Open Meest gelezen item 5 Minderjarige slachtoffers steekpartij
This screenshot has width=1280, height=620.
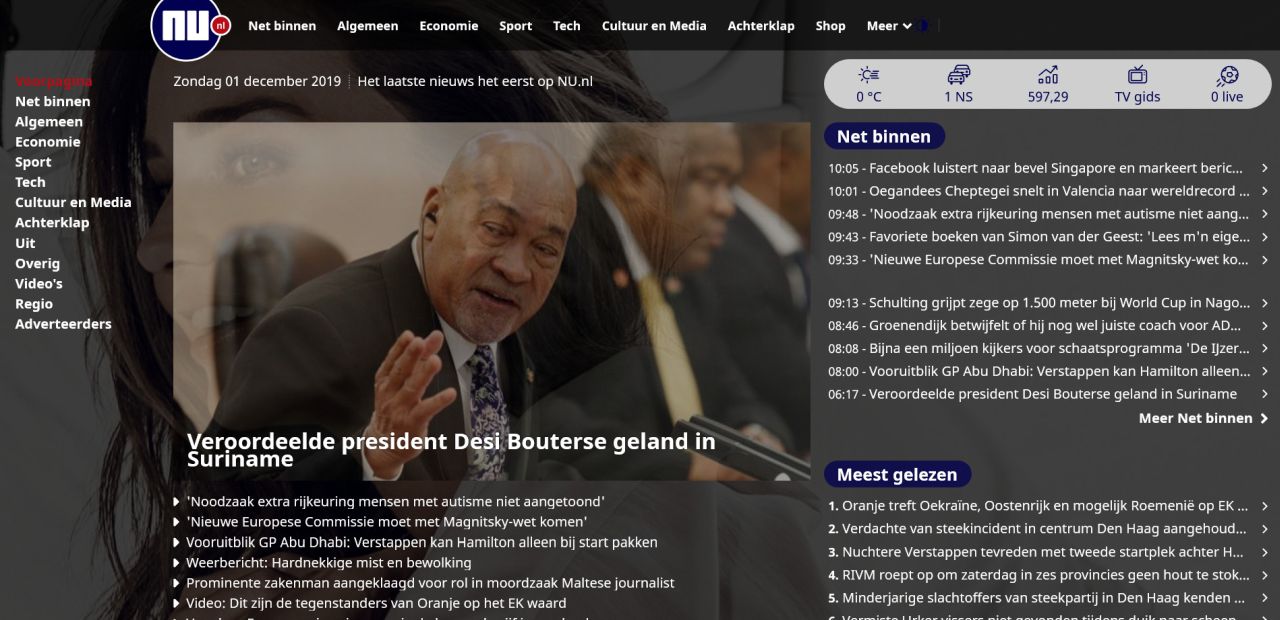pyautogui.click(x=1037, y=598)
